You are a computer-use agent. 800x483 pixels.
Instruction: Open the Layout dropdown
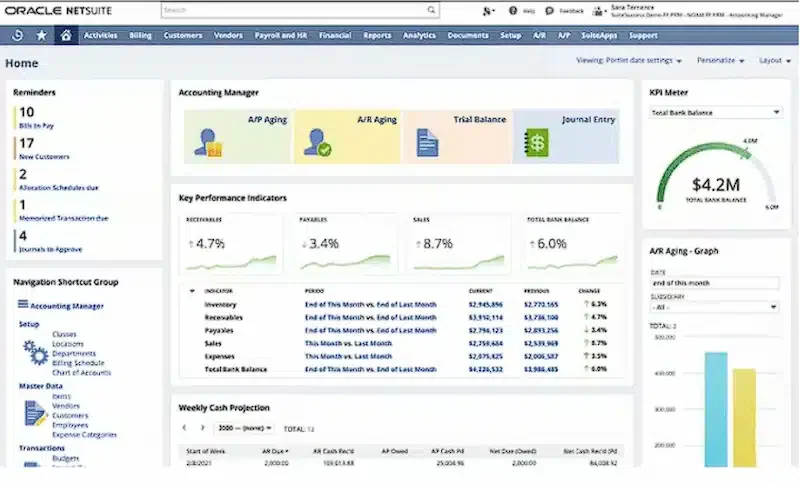[774, 60]
